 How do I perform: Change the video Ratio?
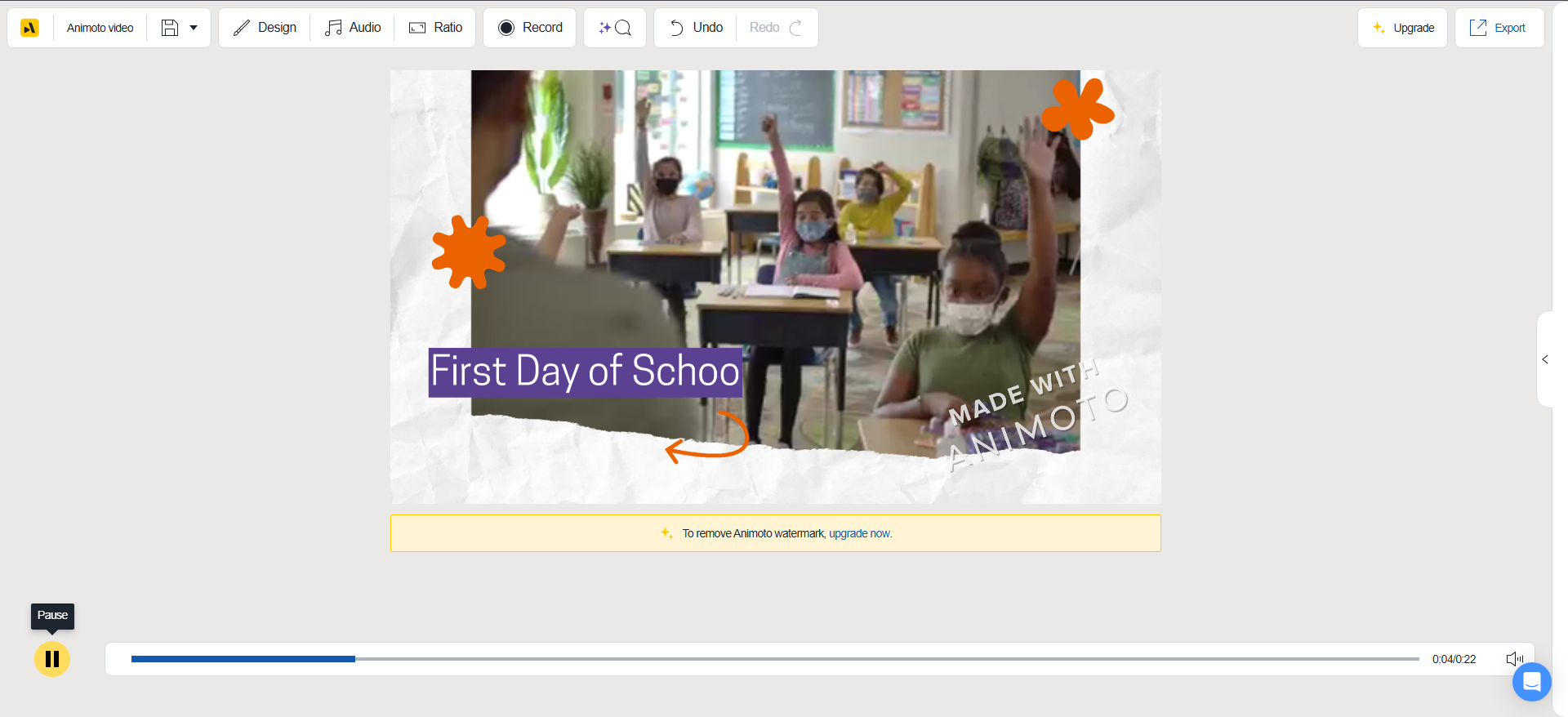(435, 28)
